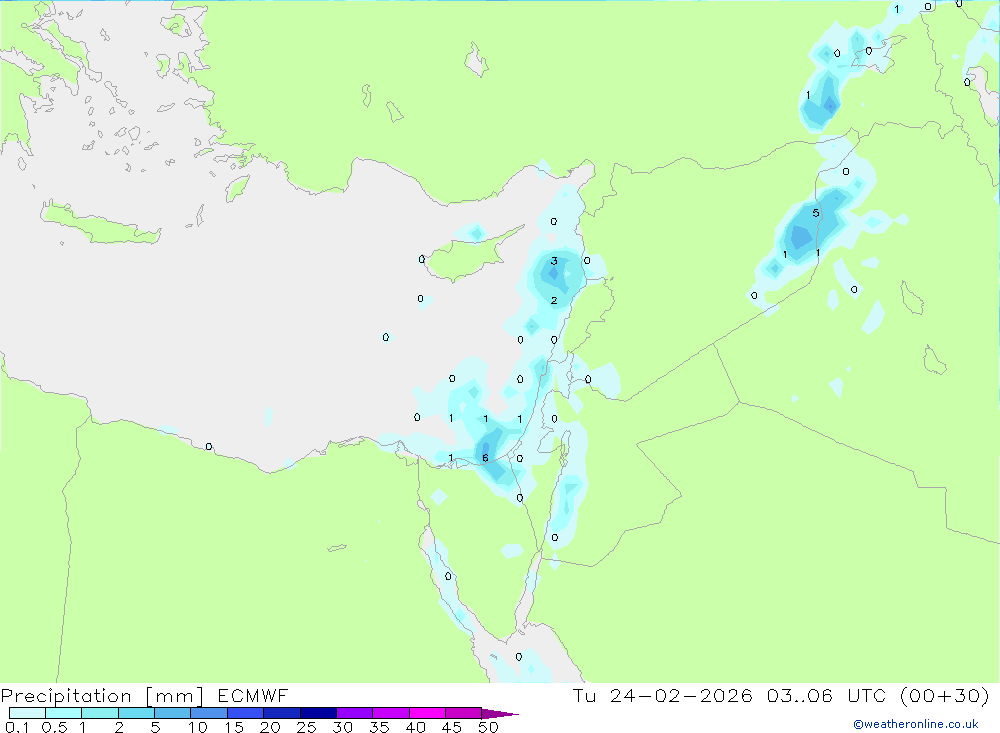Image resolution: width=1000 pixels, height=733 pixels.
Task: Click the map value "2" below the "3"
Action: (554, 300)
